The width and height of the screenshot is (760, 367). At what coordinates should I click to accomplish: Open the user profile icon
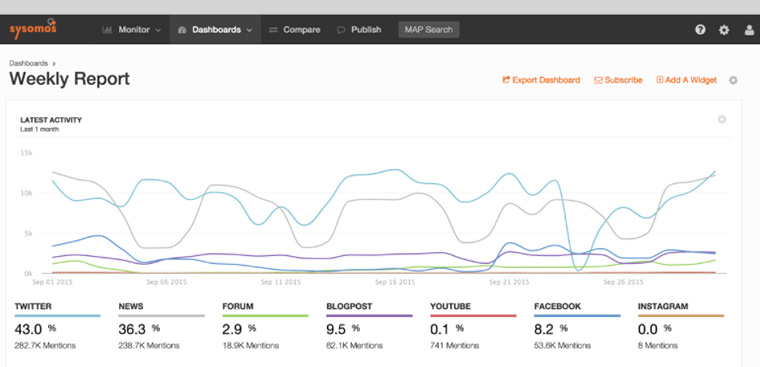tap(749, 30)
